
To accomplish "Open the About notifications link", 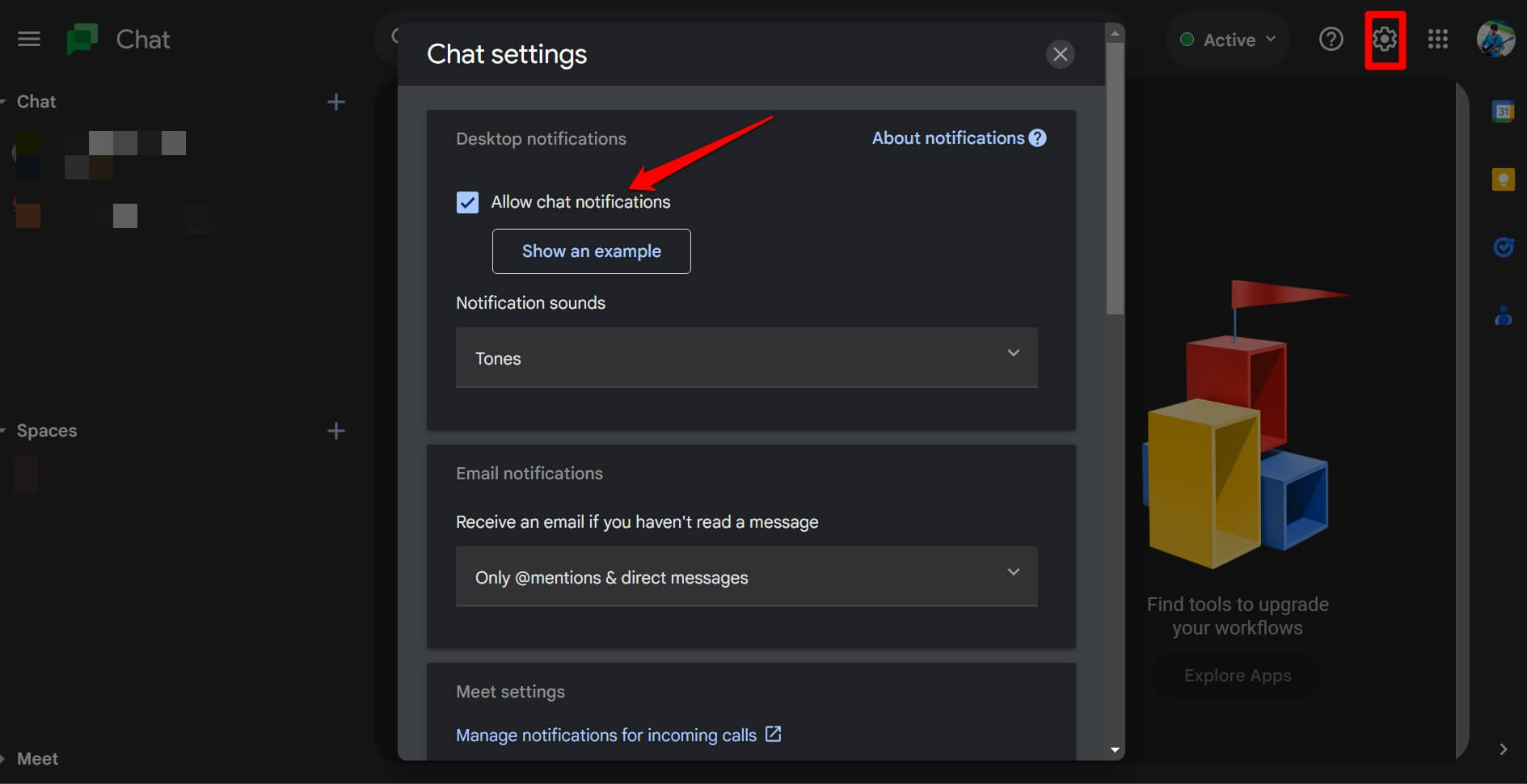I will 948,138.
